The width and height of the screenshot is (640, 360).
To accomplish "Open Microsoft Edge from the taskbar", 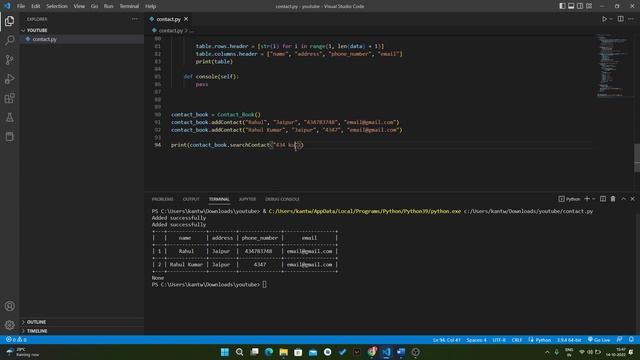I will coord(269,352).
